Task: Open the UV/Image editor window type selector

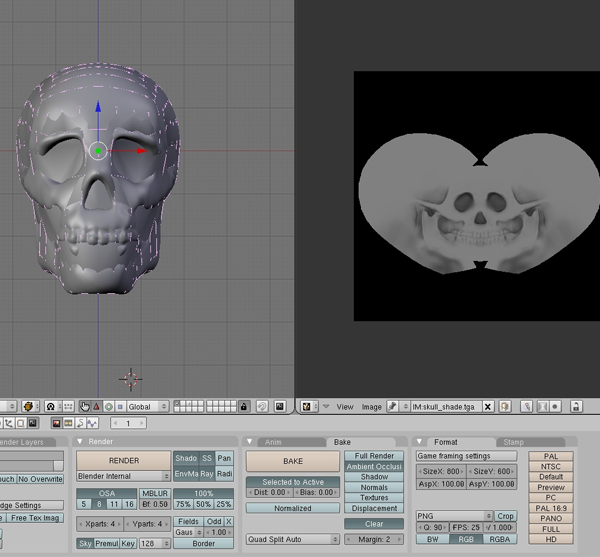Action: pos(309,406)
